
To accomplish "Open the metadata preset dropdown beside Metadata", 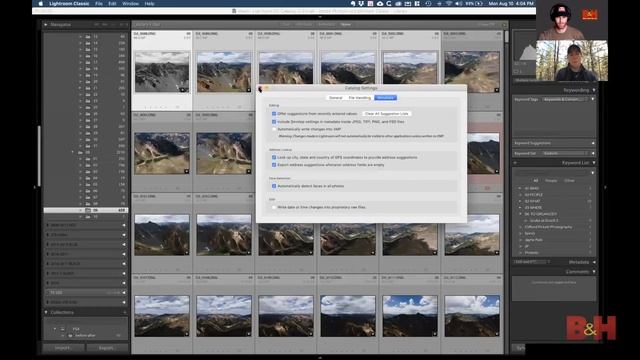I will coord(532,262).
